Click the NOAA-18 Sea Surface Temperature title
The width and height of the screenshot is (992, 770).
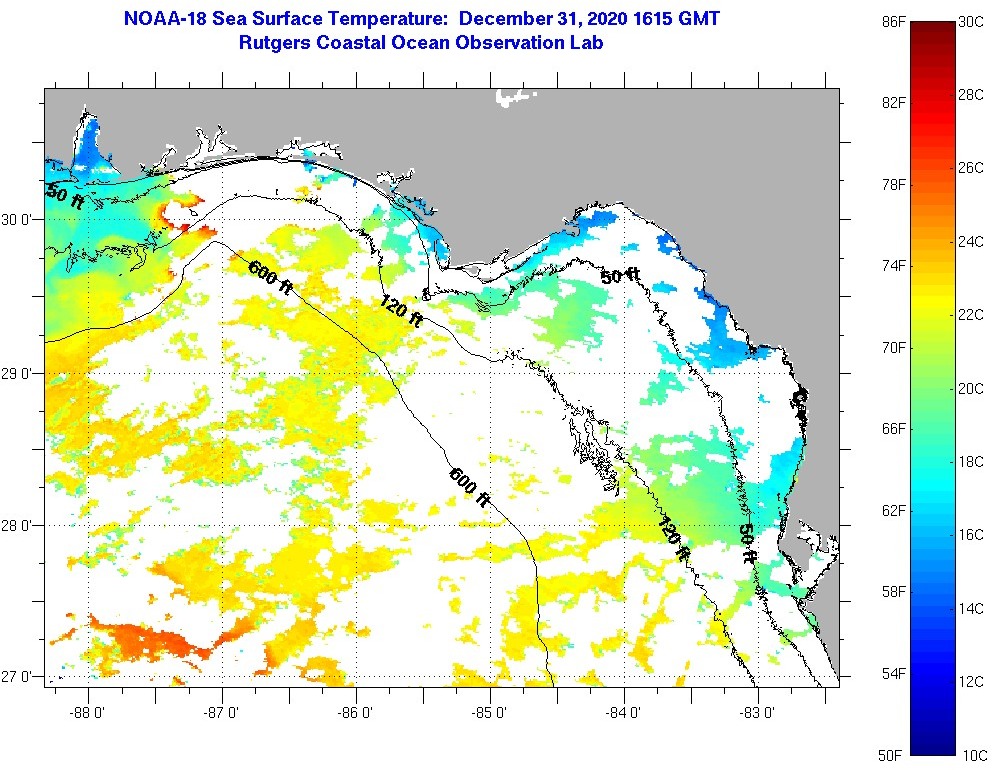click(421, 18)
